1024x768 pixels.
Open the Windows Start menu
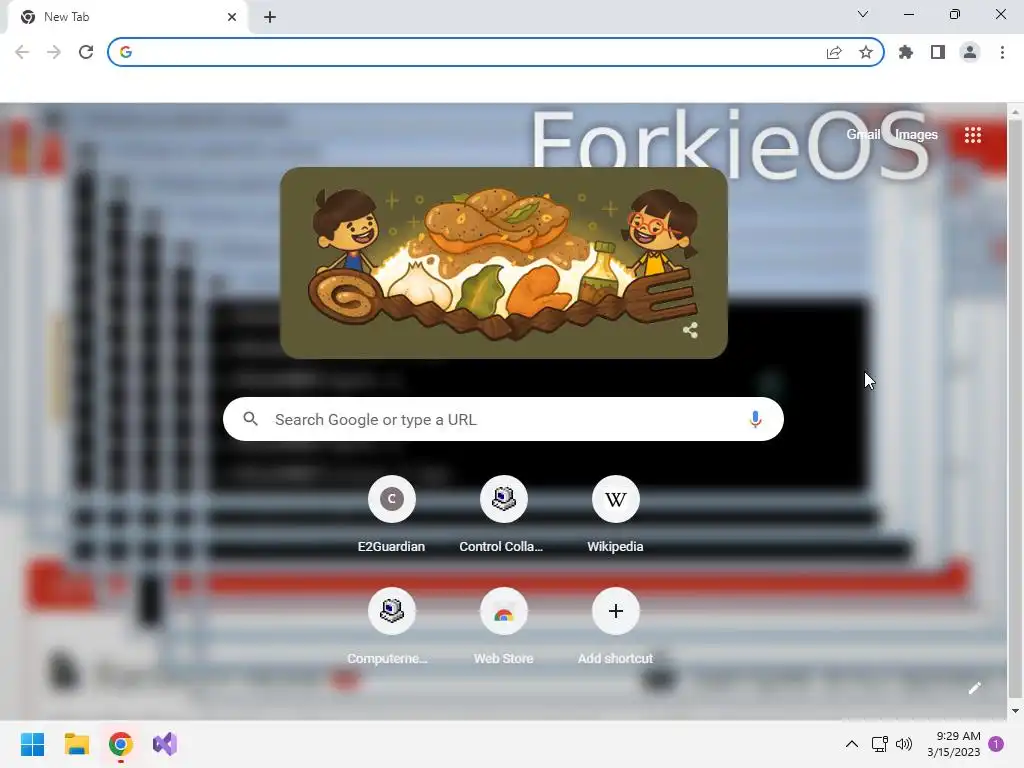click(x=33, y=744)
